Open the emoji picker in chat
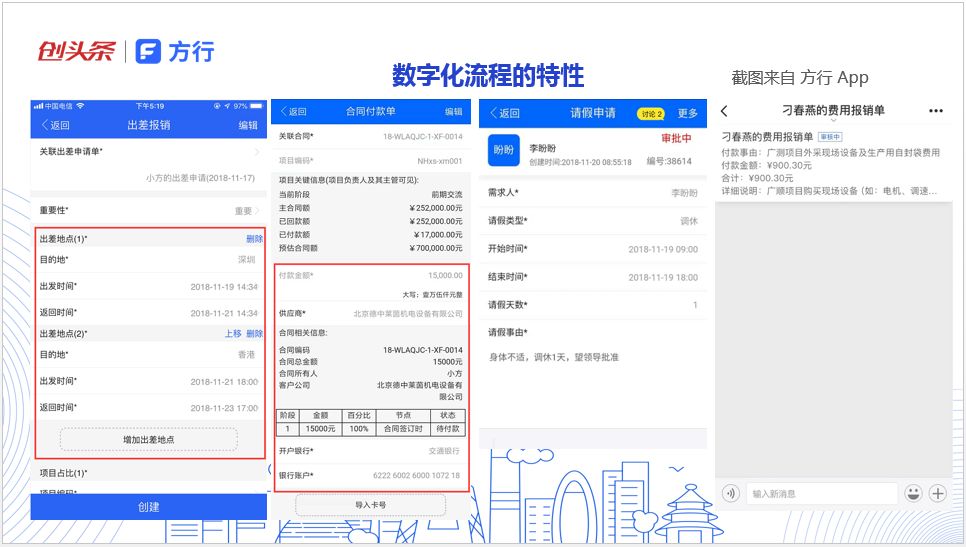966x547 pixels. (x=913, y=493)
